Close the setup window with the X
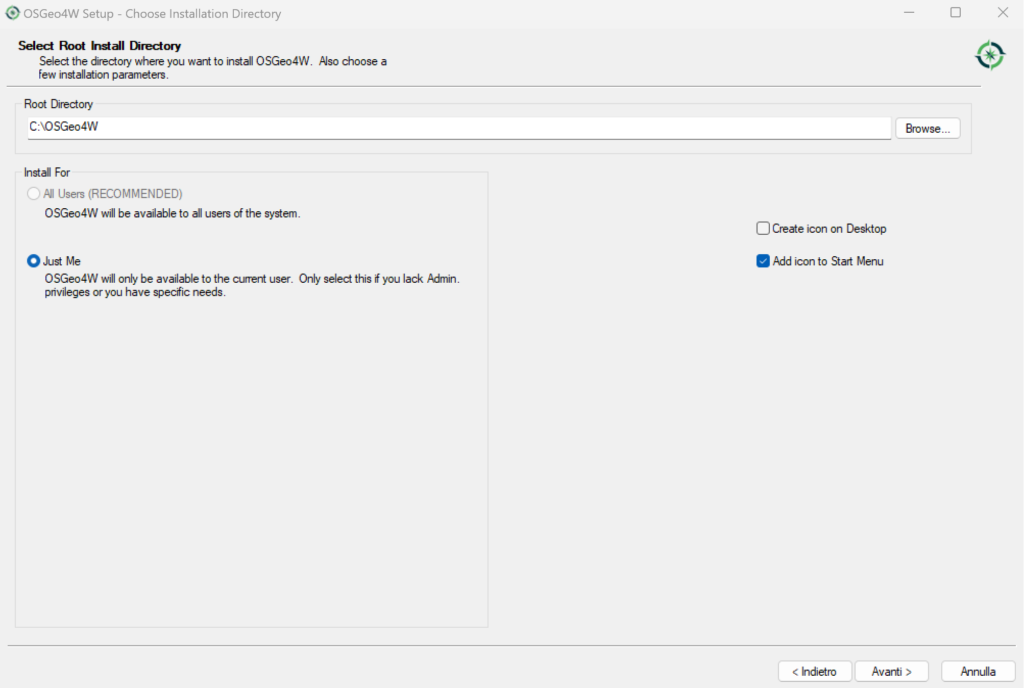 1002,12
